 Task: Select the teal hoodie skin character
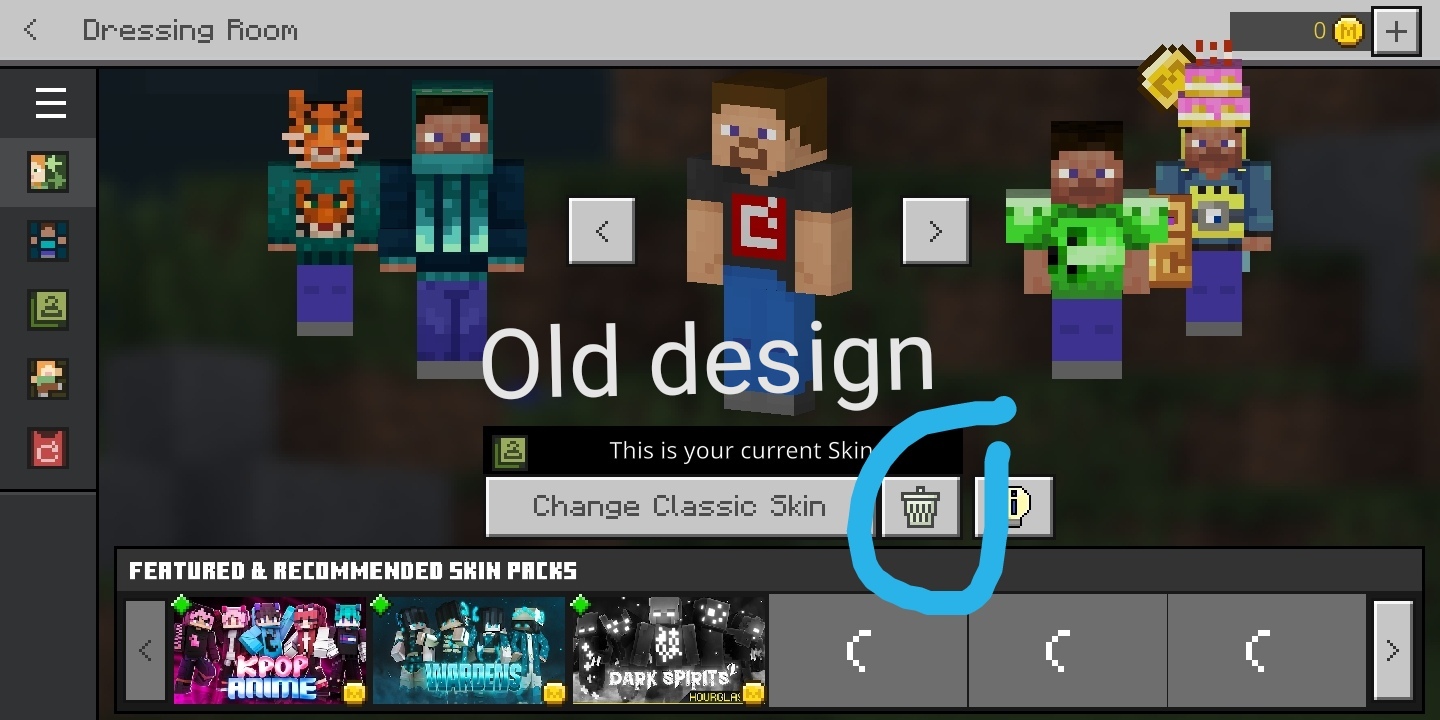coord(452,230)
